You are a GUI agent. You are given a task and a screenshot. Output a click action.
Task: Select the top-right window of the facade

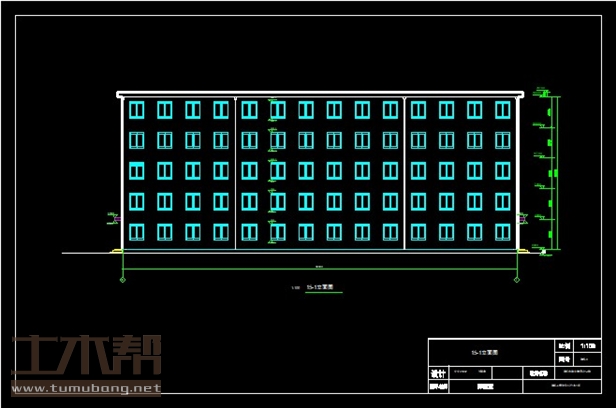point(502,109)
